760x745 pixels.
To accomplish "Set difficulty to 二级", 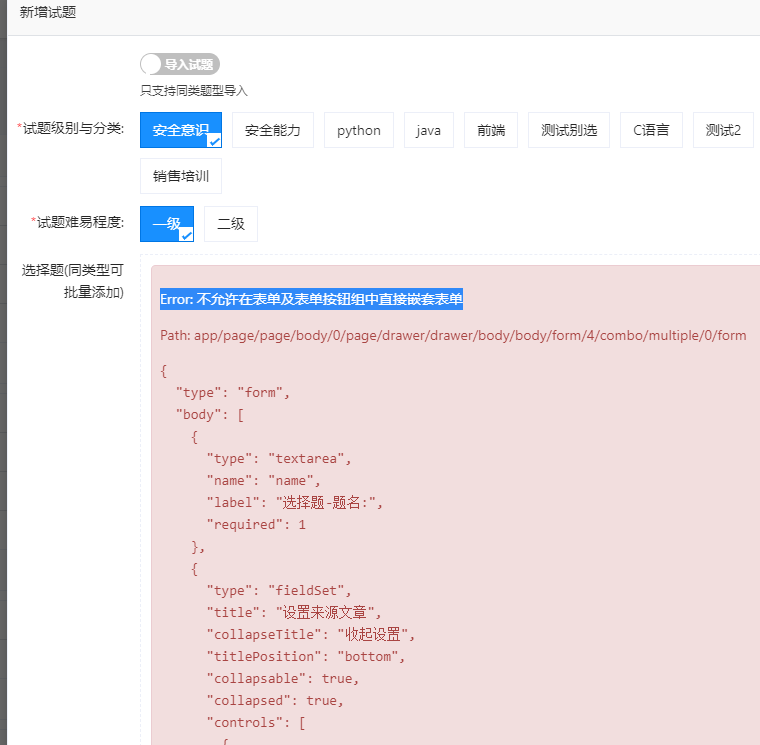I will 231,224.
